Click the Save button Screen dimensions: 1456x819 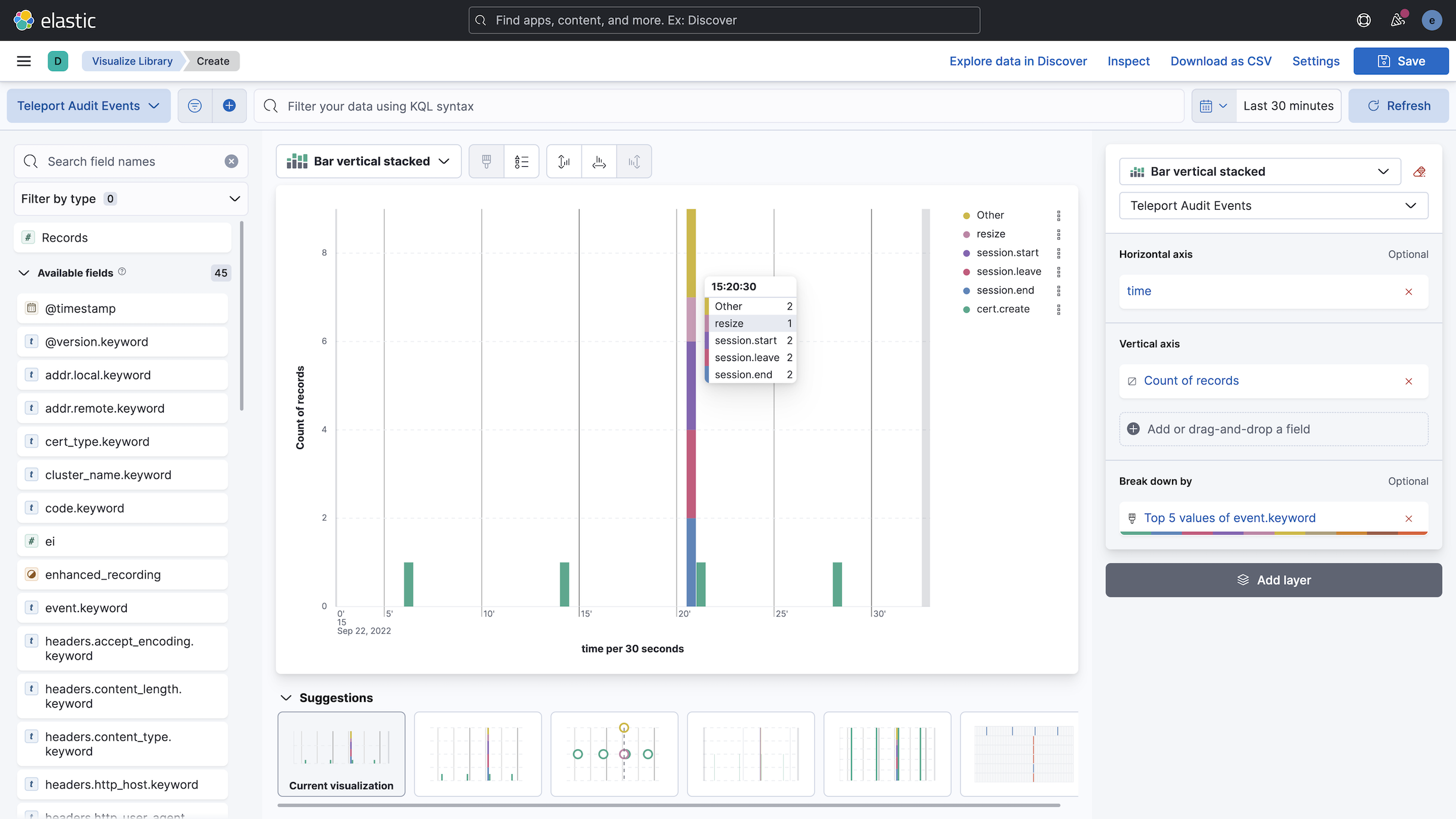tap(1400, 60)
